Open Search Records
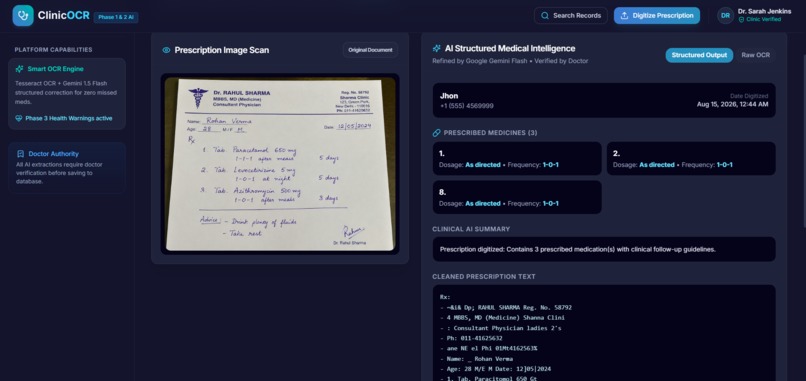The image size is (806, 381). coord(571,15)
